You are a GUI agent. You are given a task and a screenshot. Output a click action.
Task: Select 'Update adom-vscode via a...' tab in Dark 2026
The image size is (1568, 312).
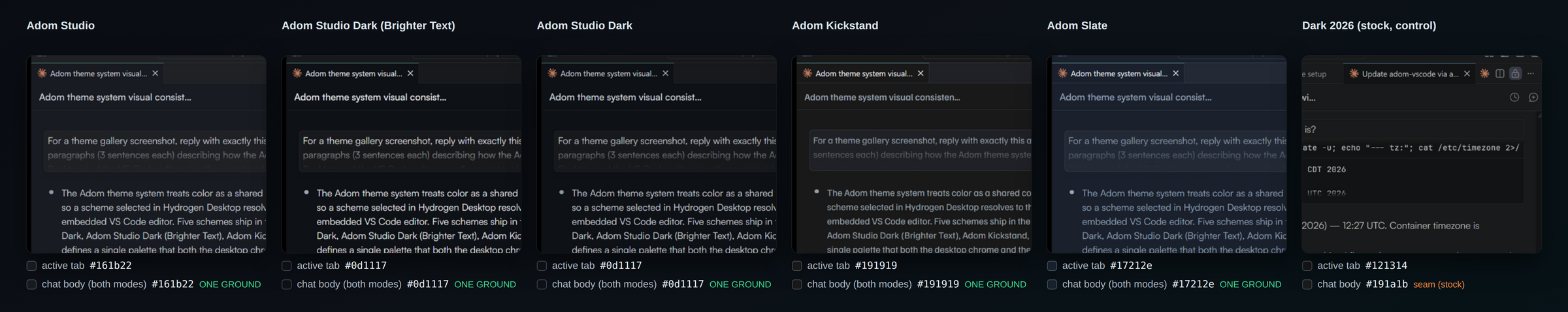(x=1410, y=74)
